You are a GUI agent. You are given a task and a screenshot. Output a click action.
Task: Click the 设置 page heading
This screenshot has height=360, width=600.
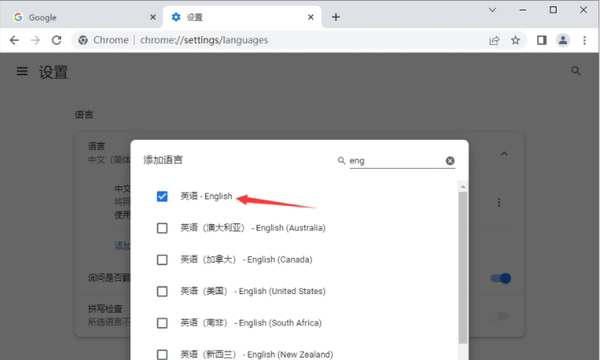[x=53, y=72]
